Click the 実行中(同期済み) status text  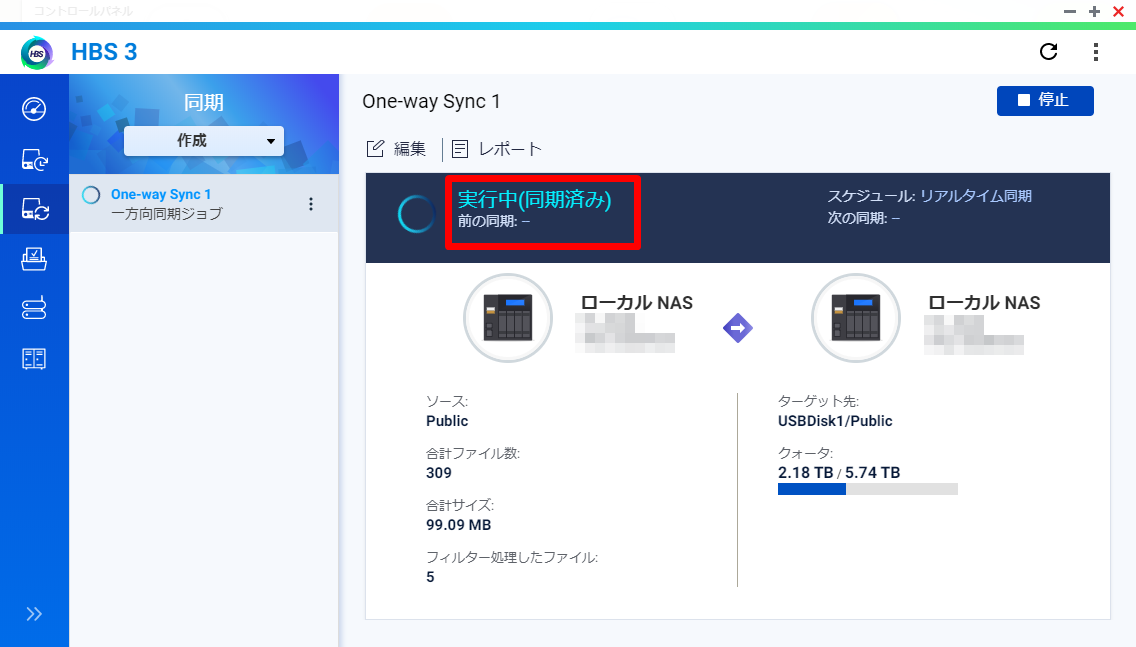click(x=535, y=199)
